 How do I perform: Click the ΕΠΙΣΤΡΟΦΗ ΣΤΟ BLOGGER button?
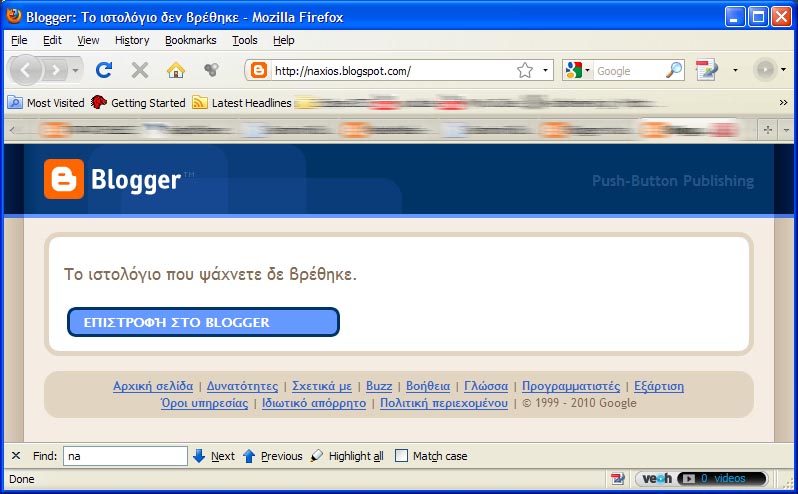click(x=203, y=322)
